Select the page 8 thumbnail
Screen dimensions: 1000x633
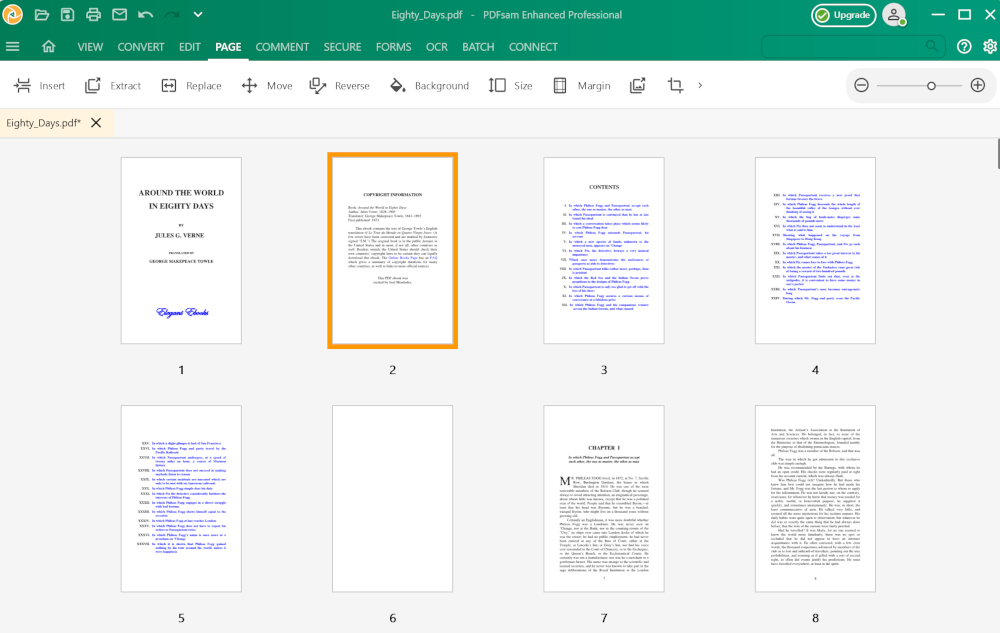[815, 498]
